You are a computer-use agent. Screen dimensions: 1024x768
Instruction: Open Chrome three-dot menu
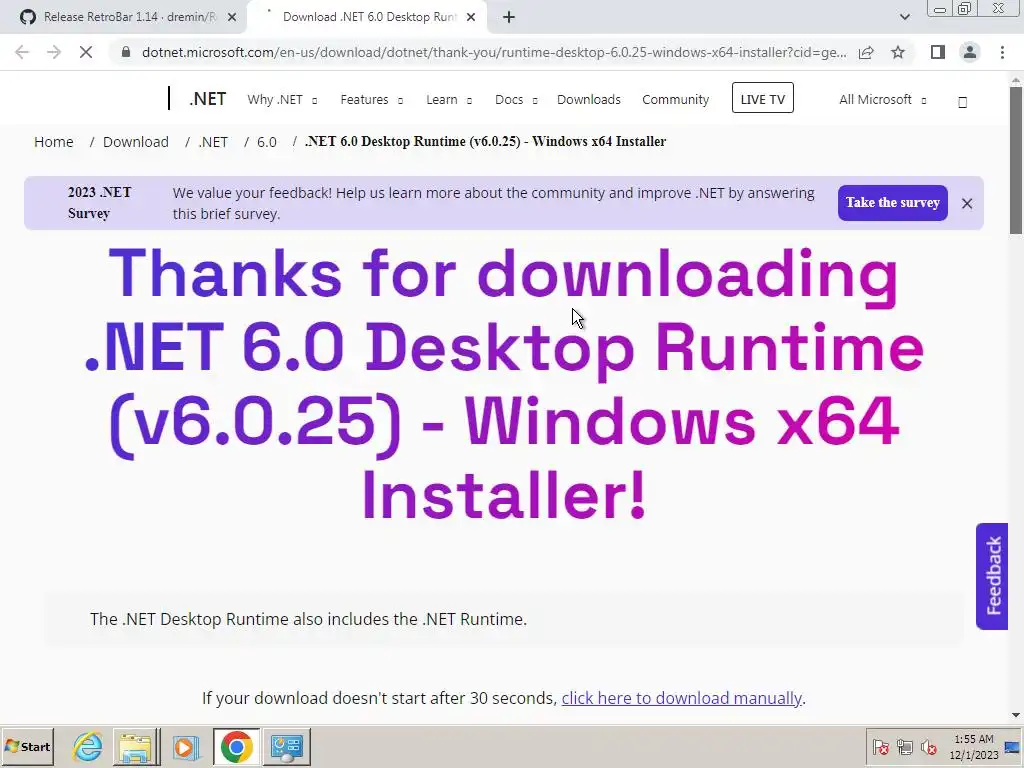1002,52
